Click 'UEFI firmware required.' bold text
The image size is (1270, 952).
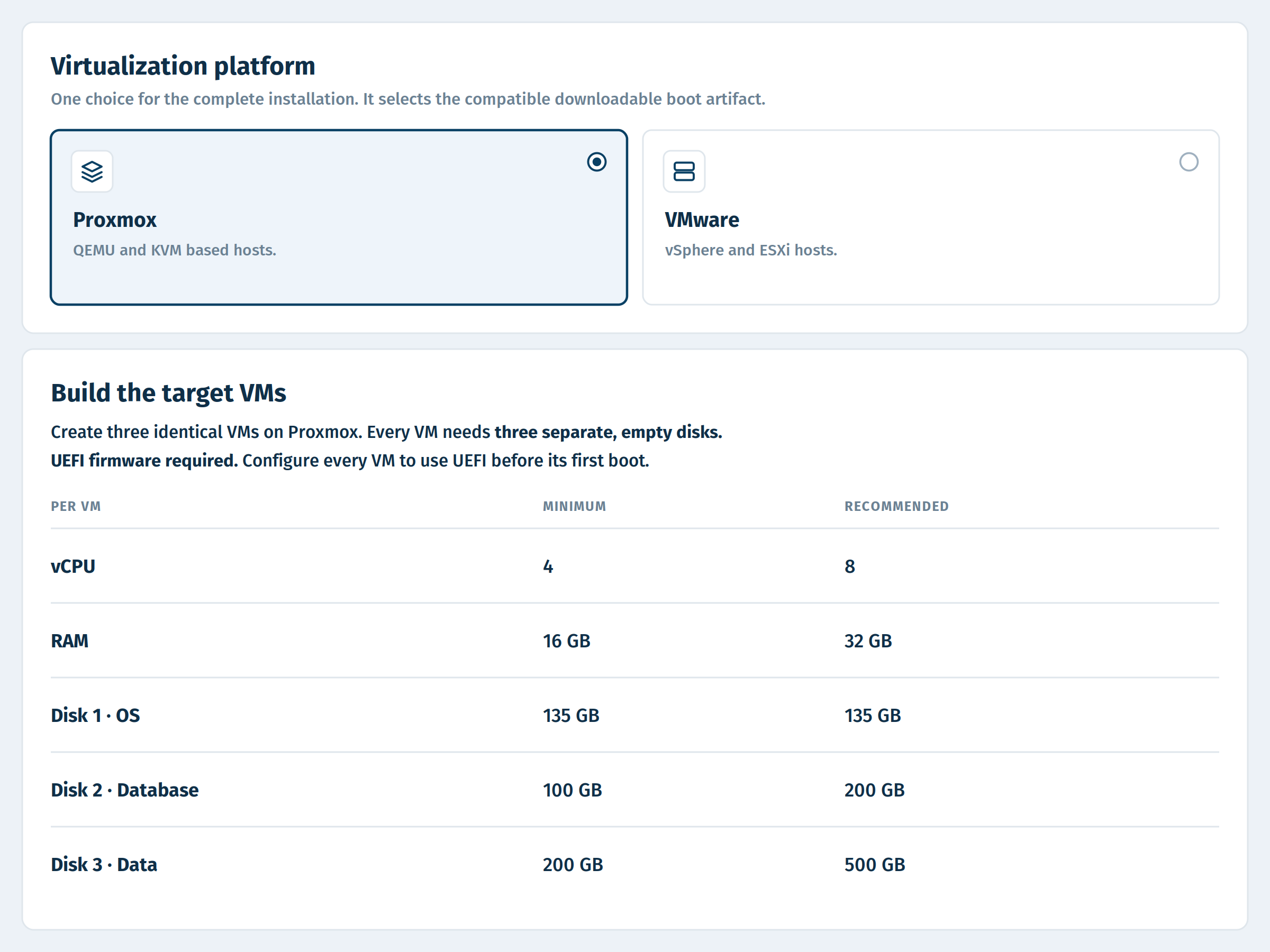[144, 461]
